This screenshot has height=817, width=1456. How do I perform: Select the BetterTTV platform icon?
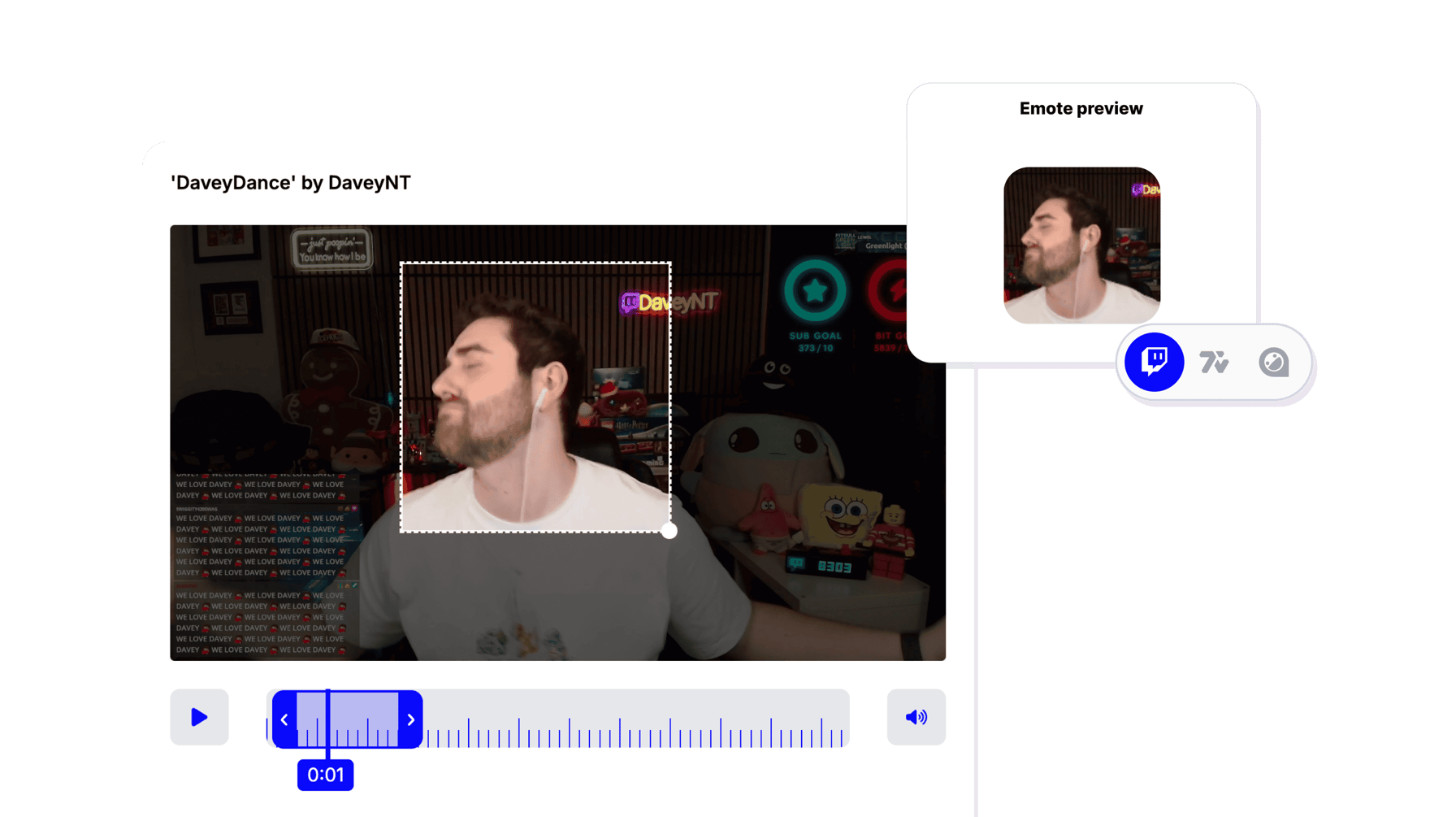pyautogui.click(x=1272, y=363)
